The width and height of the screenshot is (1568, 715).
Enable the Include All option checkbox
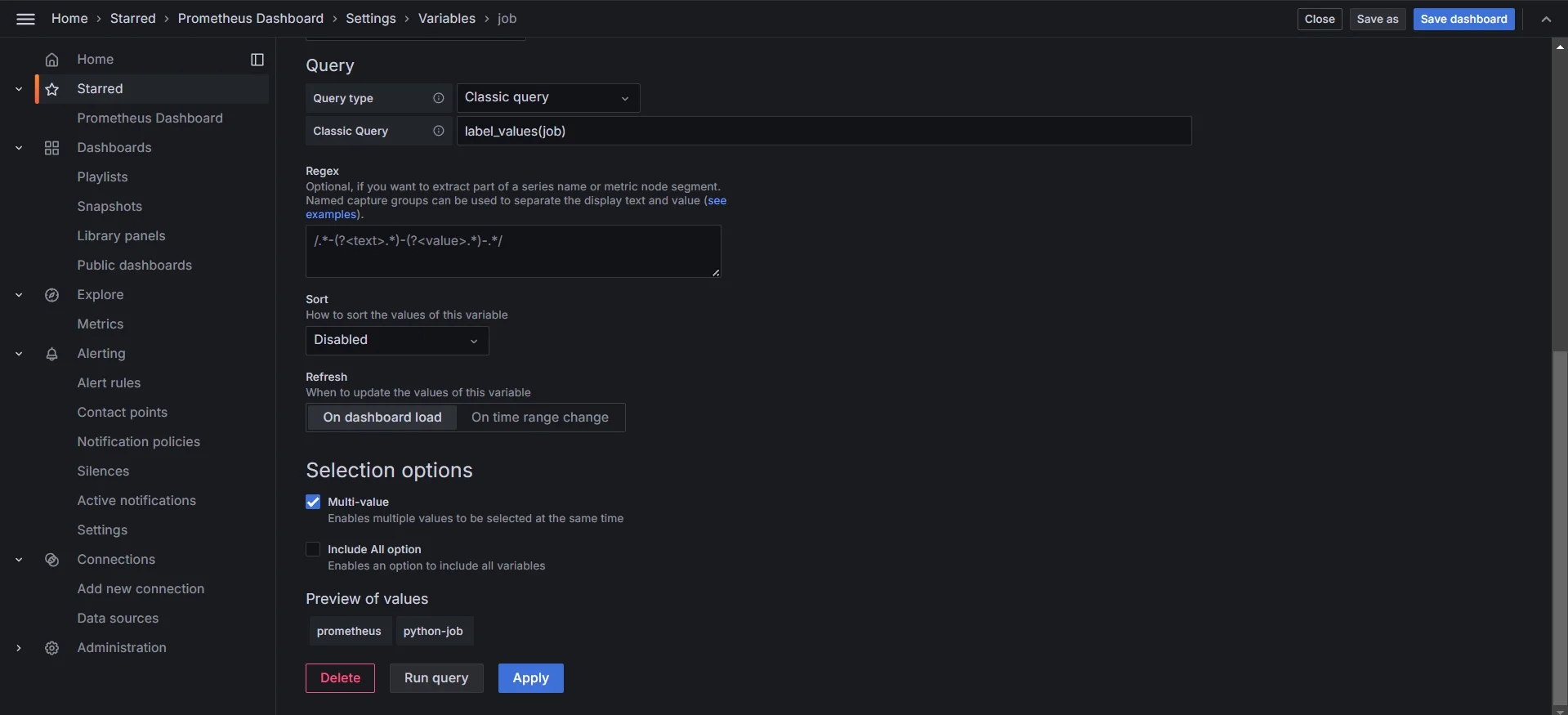tap(313, 549)
